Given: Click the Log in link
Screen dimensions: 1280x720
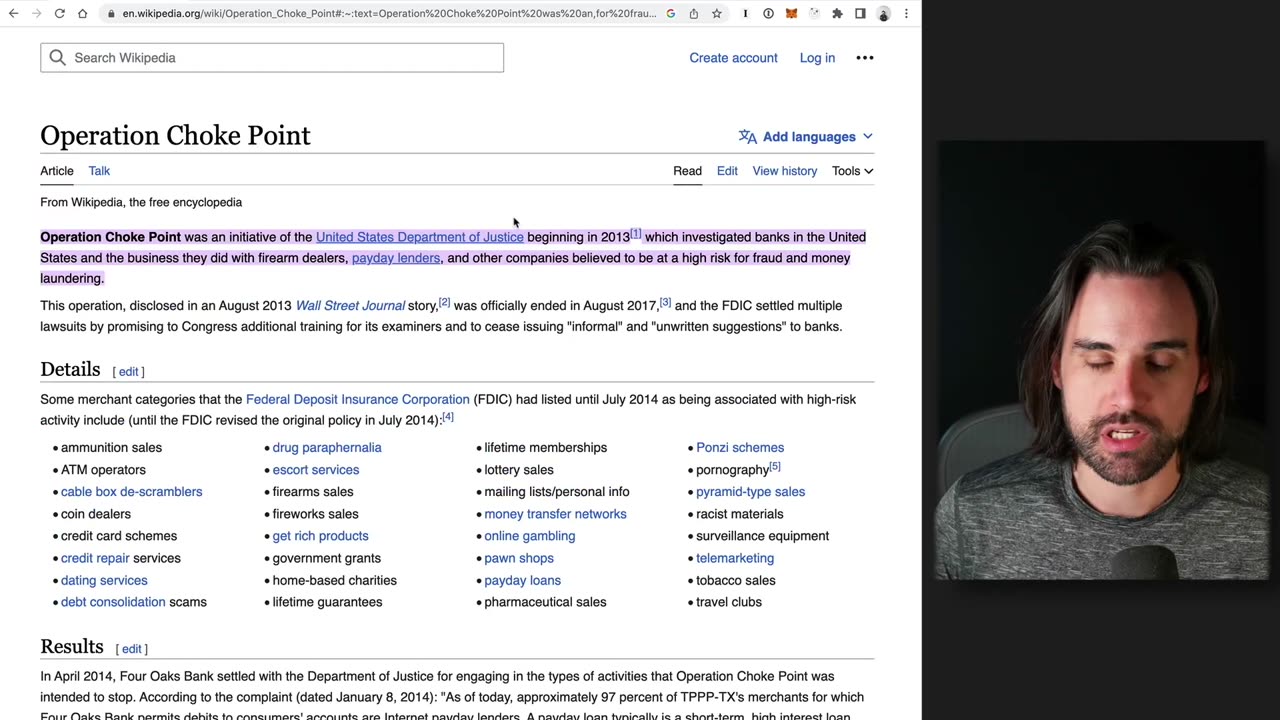Looking at the screenshot, I should pos(817,58).
